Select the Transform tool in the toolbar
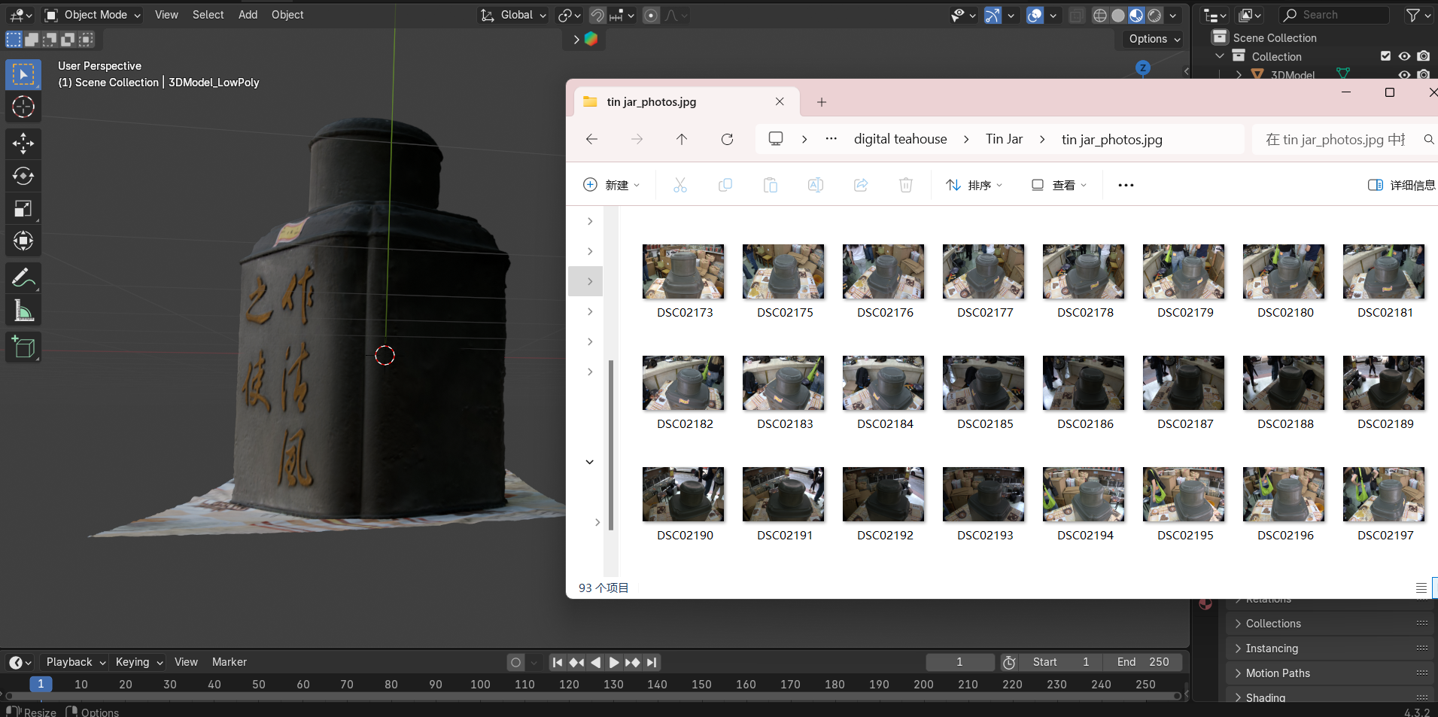Viewport: 1438px width, 717px height. (x=22, y=240)
